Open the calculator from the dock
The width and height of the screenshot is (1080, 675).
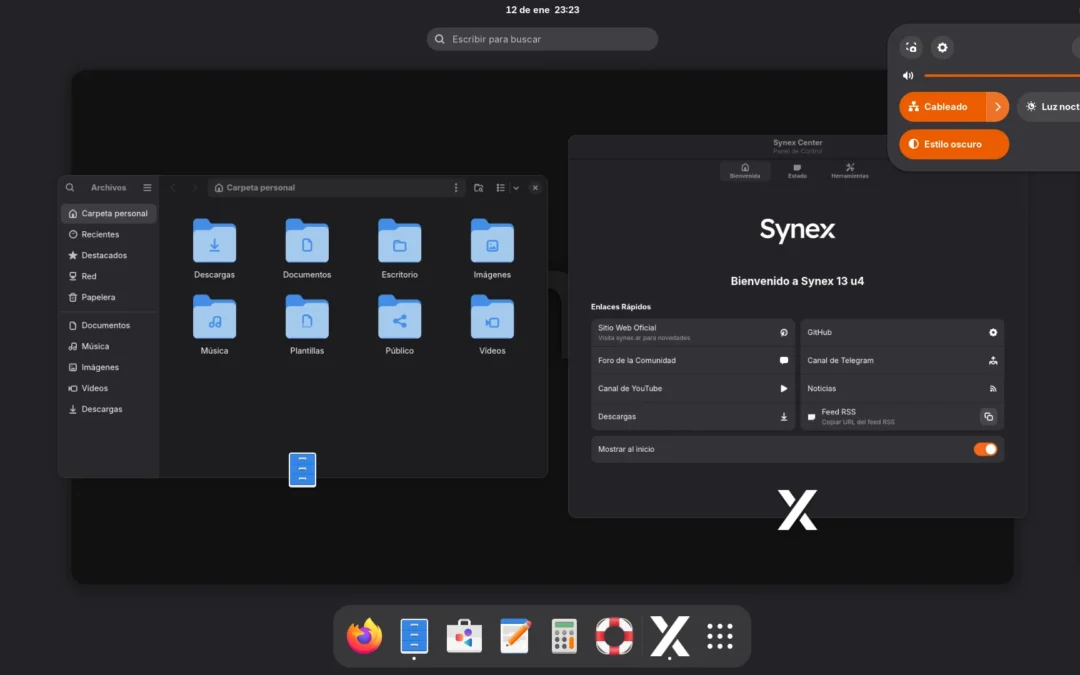[564, 636]
